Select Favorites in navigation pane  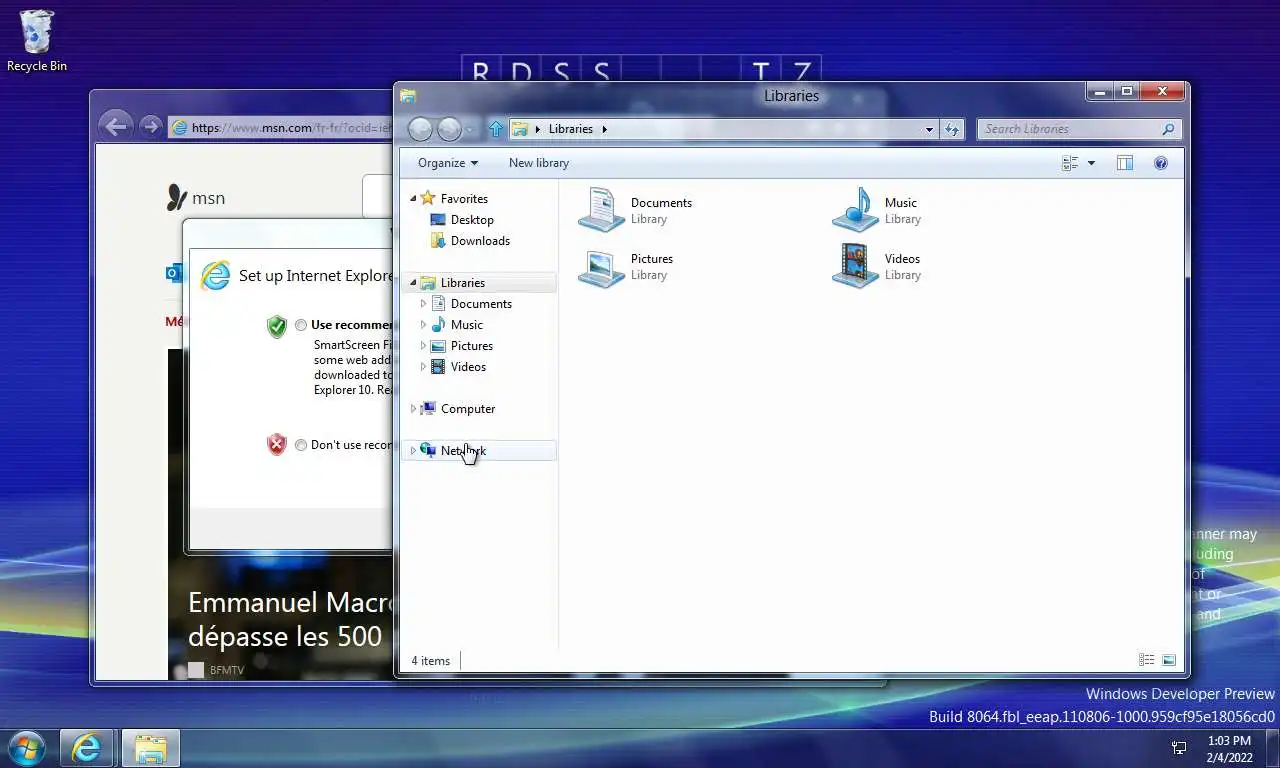[464, 199]
